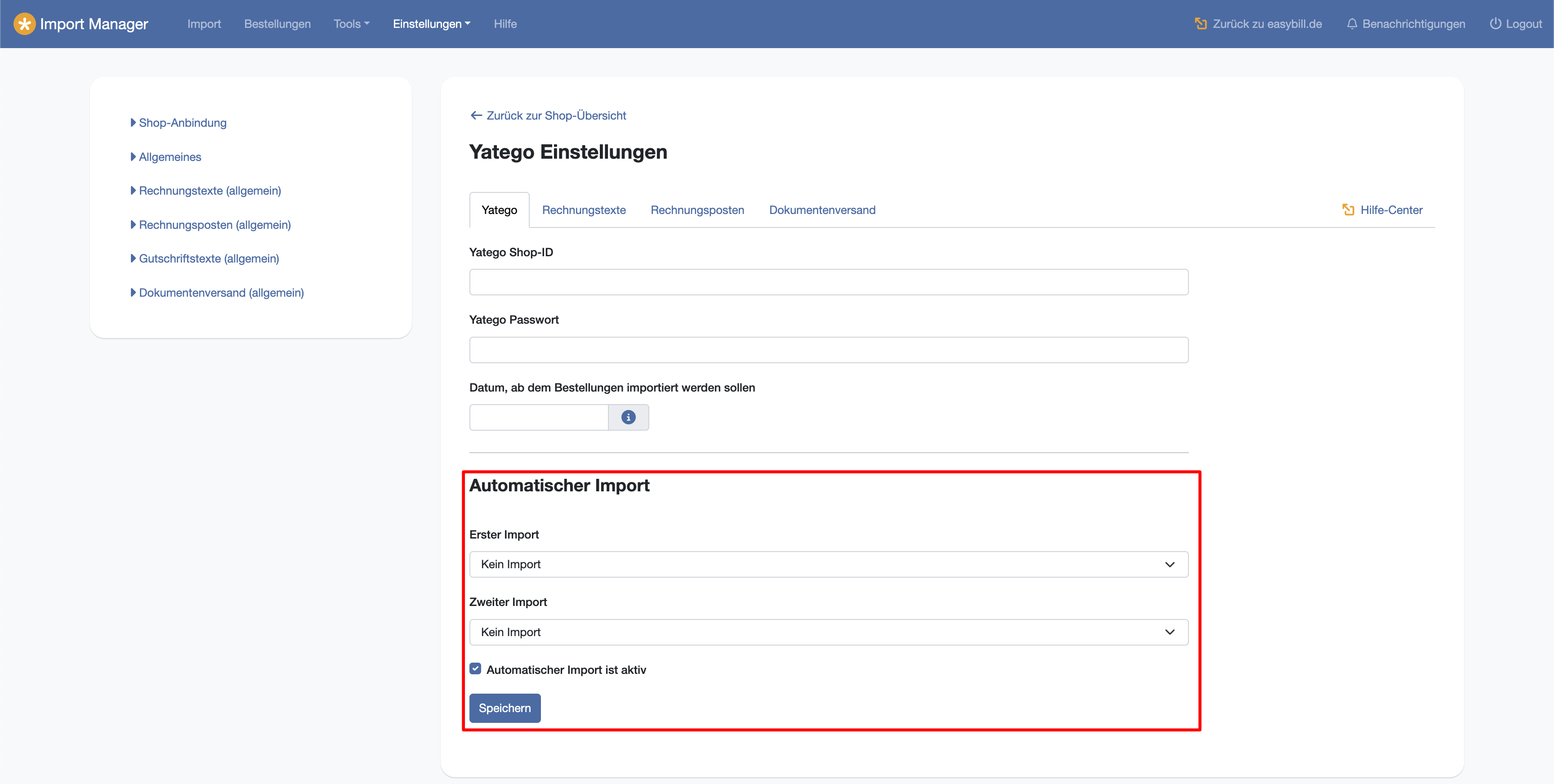Click the Yatego Shop-ID label

[x=511, y=252]
